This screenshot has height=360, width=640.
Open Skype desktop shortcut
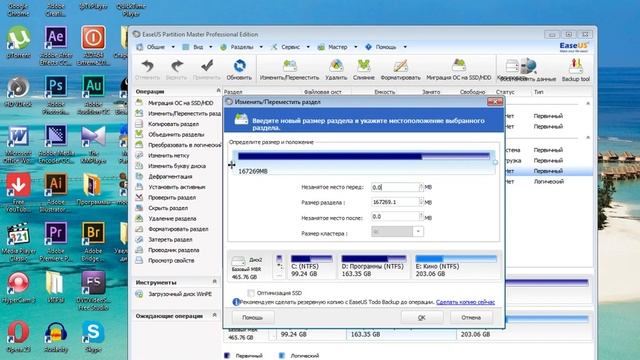click(93, 337)
